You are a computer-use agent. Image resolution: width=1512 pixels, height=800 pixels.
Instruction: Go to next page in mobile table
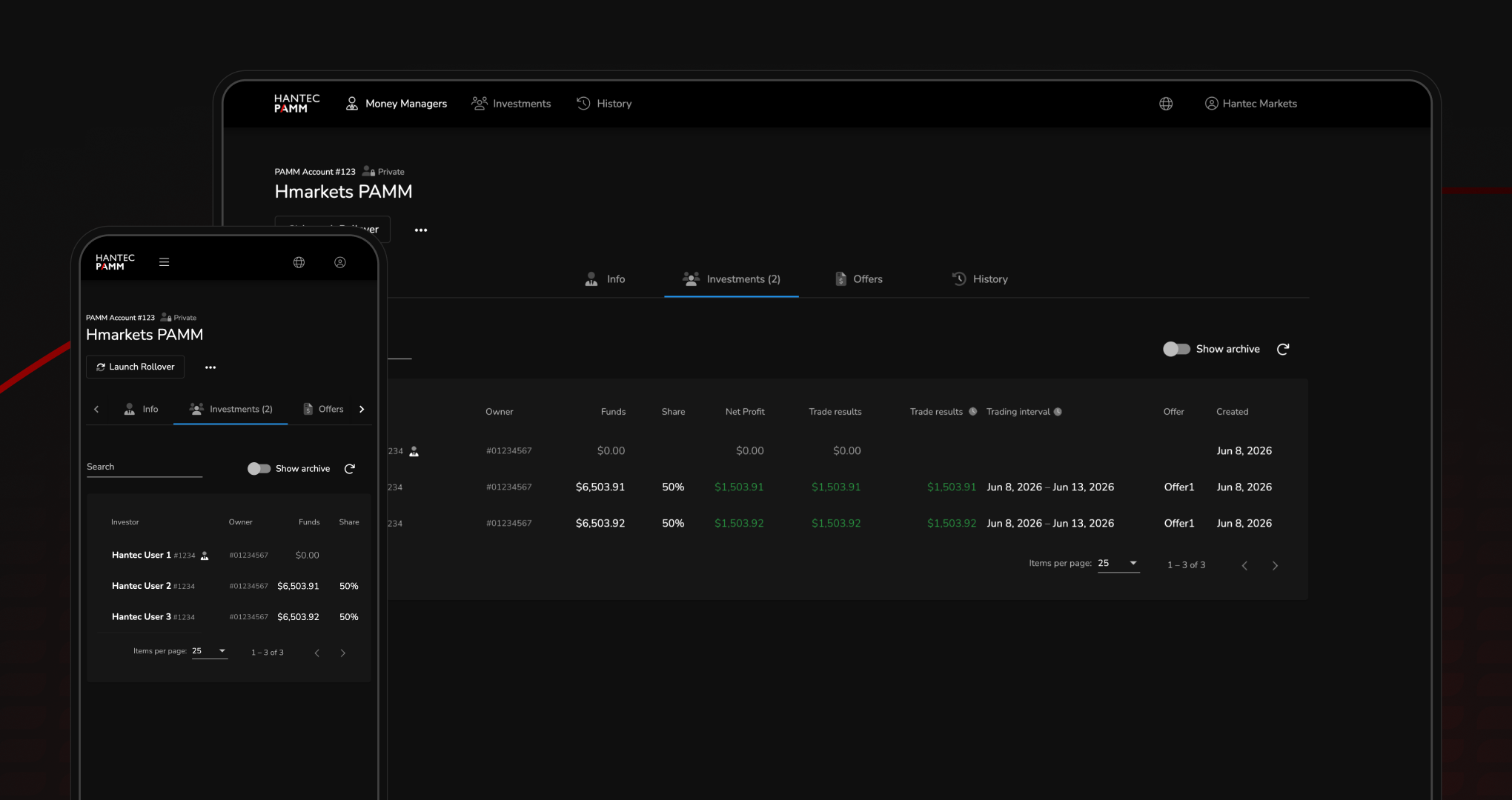click(x=342, y=653)
